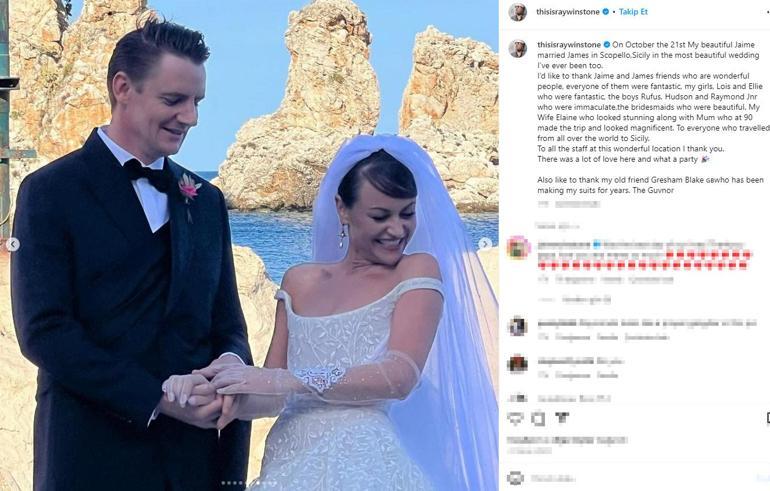Open comments with the speech bubble icon

[x=539, y=418]
